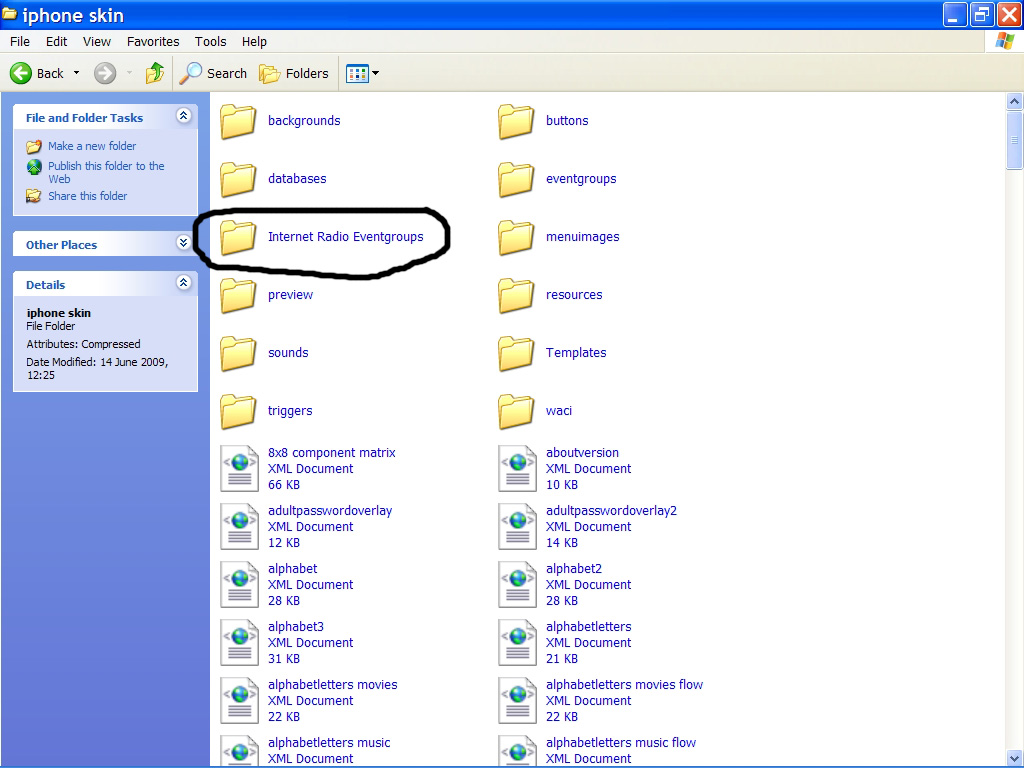
Task: Minimize the iphone skin window
Action: coord(955,14)
